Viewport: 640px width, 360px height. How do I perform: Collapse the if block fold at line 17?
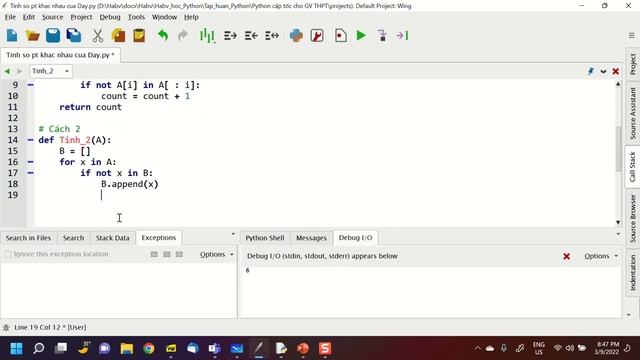click(31, 173)
